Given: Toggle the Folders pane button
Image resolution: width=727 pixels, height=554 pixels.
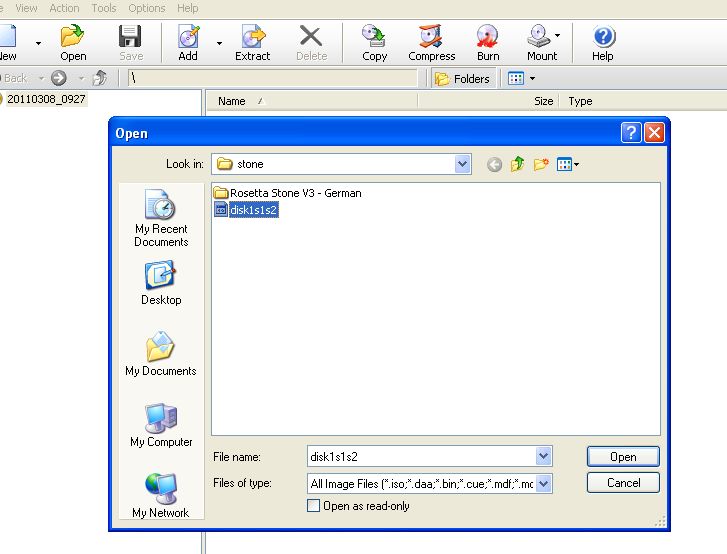Looking at the screenshot, I should click(463, 78).
